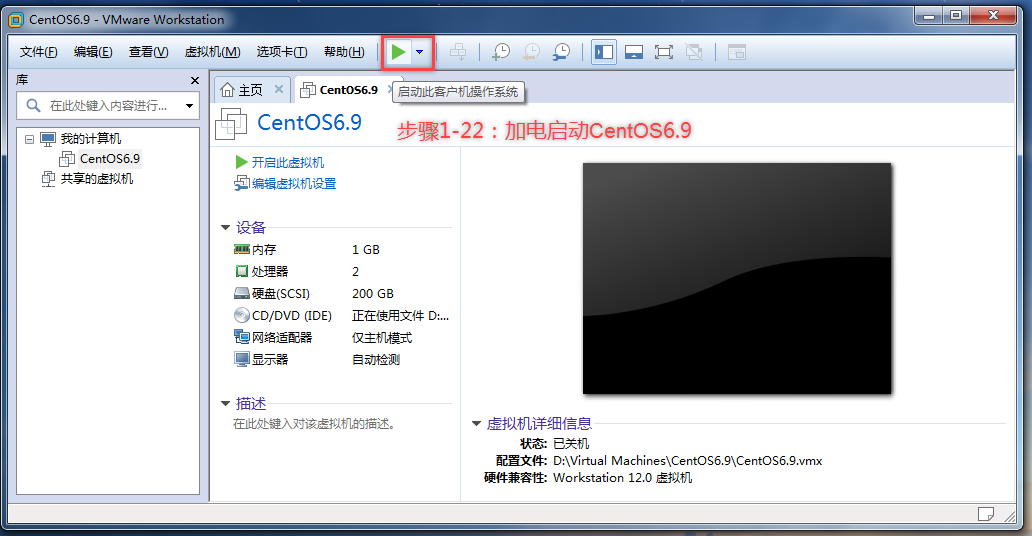Click the console view toolbar icon
Viewport: 1032px width, 536px height.
(x=736, y=52)
